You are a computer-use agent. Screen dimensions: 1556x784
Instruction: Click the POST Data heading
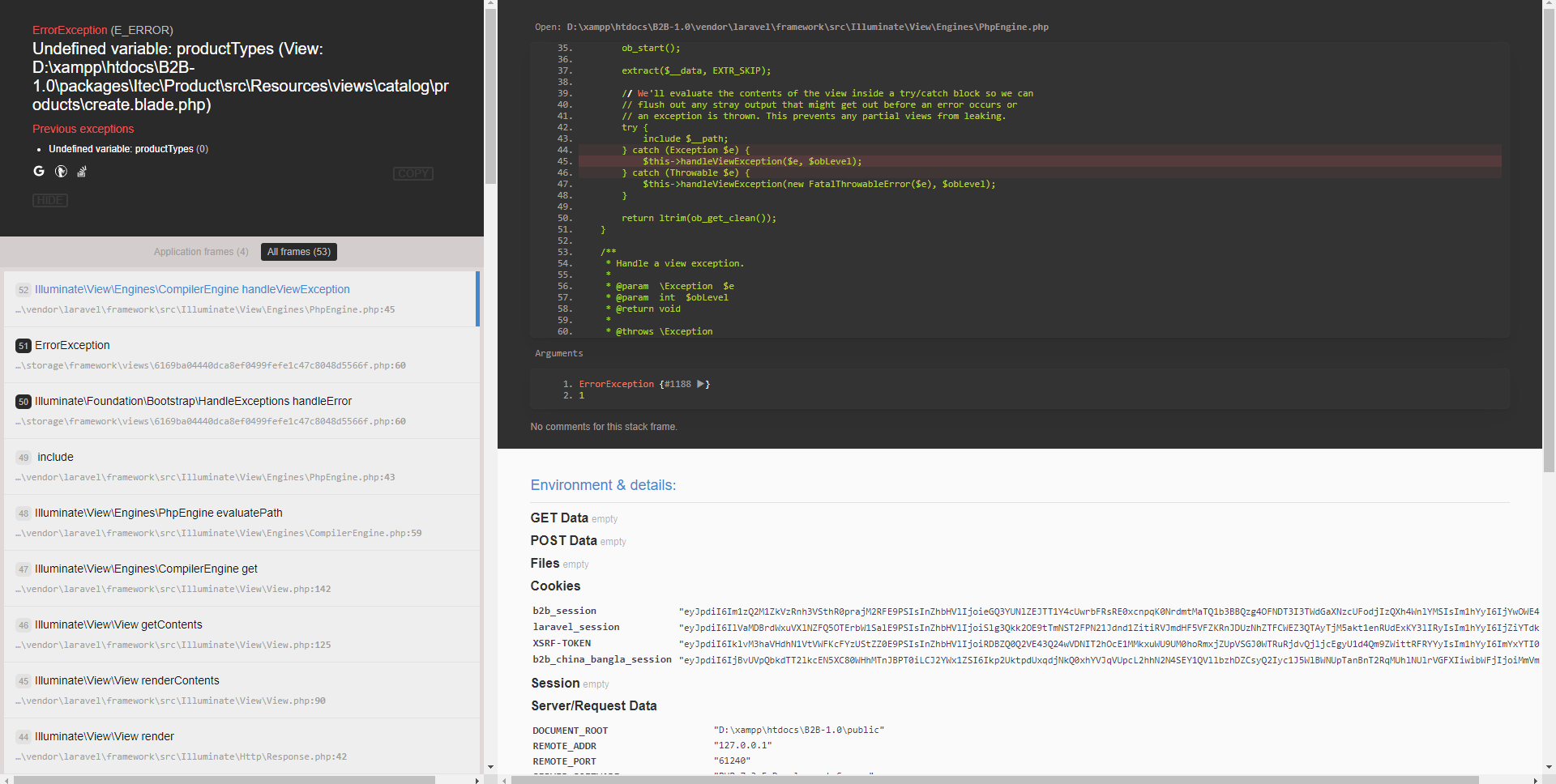563,540
